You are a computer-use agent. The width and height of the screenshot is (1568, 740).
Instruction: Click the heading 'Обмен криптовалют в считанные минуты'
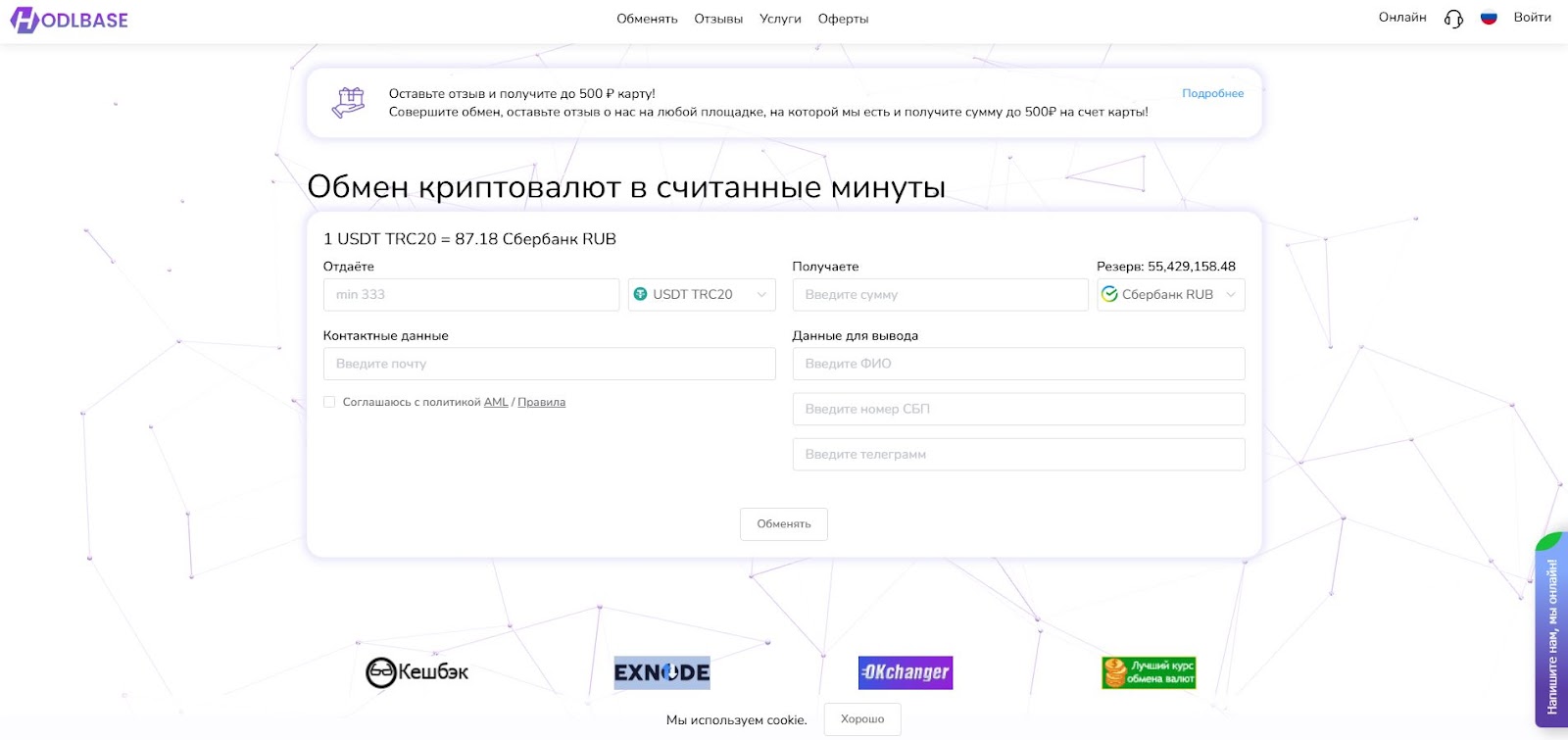point(626,186)
